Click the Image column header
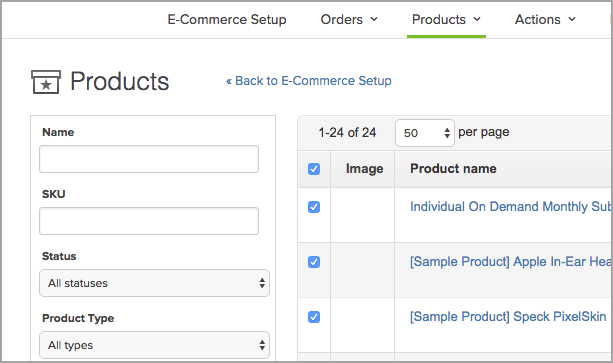 (364, 169)
